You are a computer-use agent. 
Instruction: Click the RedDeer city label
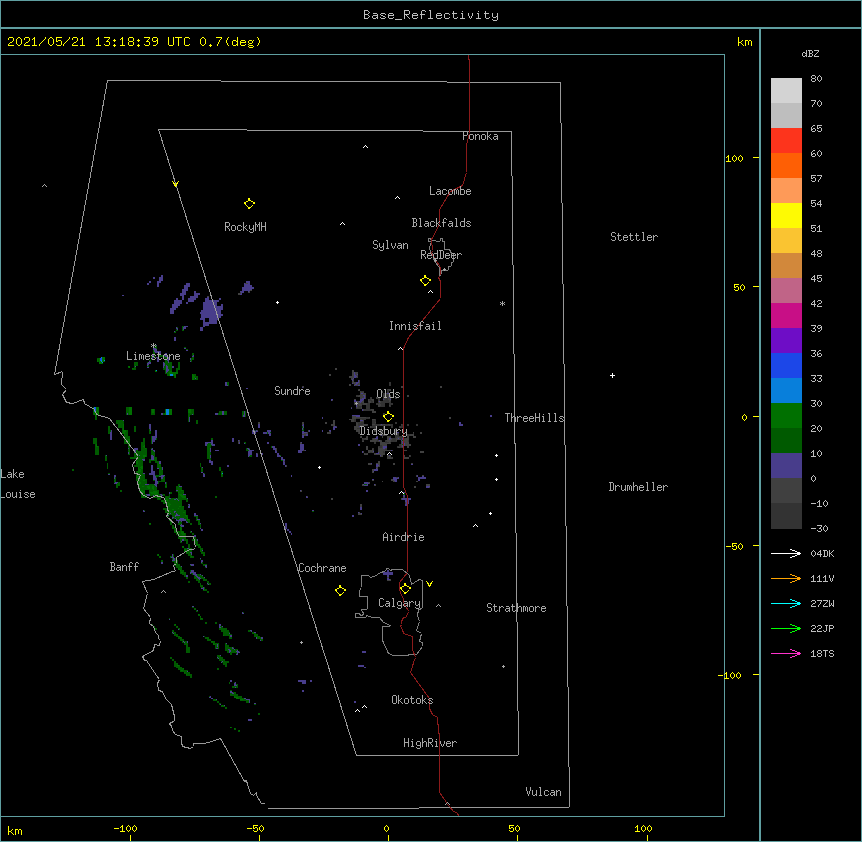(x=441, y=255)
